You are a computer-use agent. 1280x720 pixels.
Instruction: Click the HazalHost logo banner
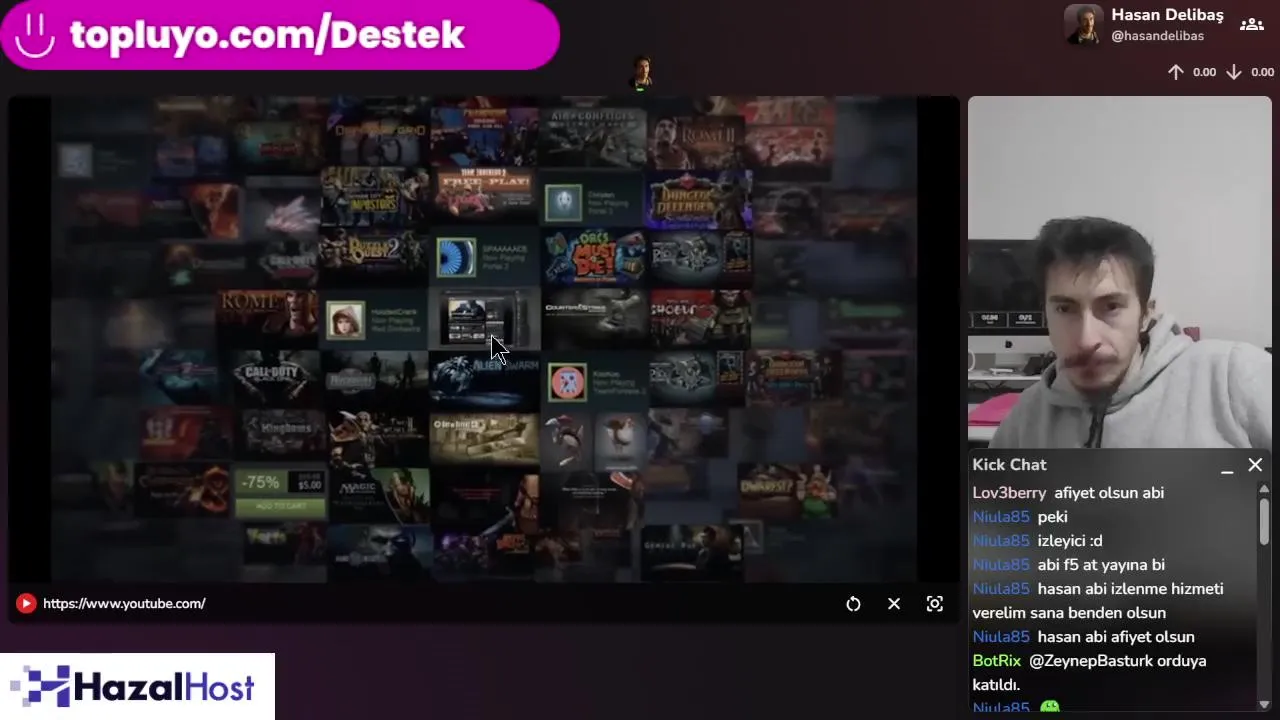pos(137,687)
